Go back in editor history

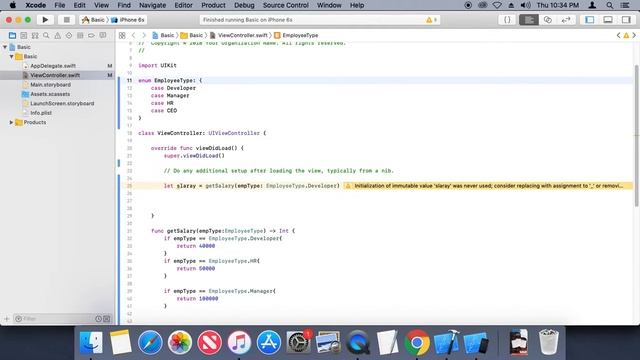pos(133,36)
